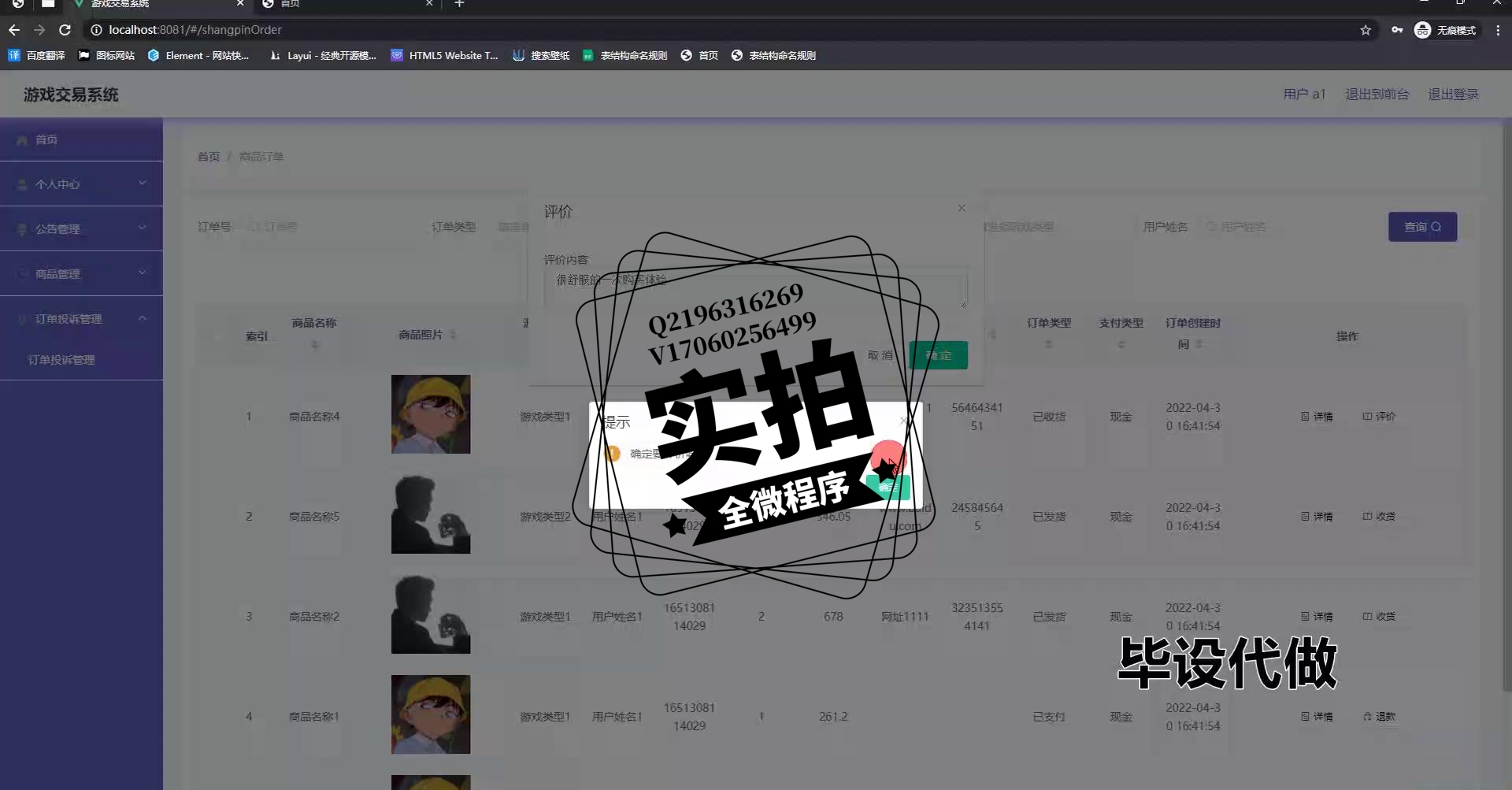
Task: Expand the 个人中心 sidebar menu
Action: click(x=81, y=184)
